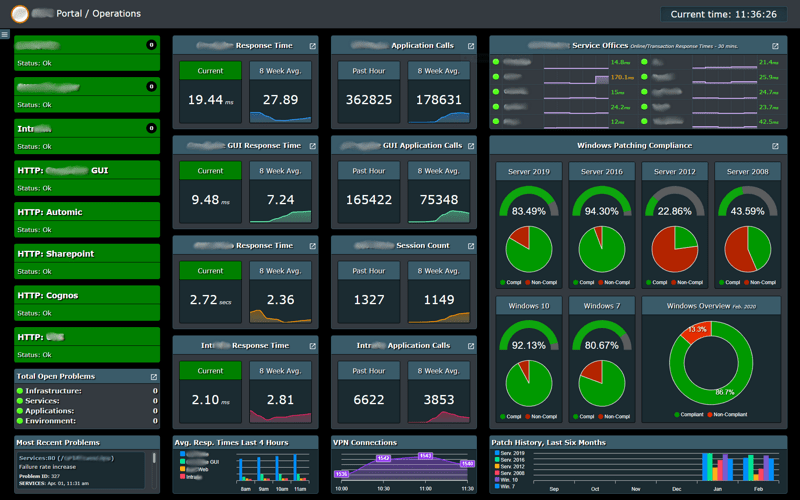Pop out the Service Offices panel
The height and width of the screenshot is (500, 800).
pyautogui.click(x=776, y=46)
